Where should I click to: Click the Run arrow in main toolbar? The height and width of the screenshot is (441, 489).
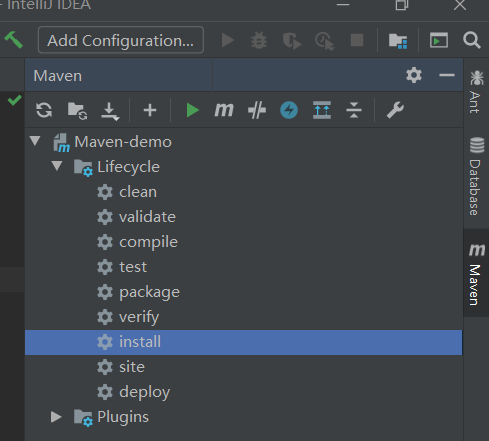tap(228, 40)
